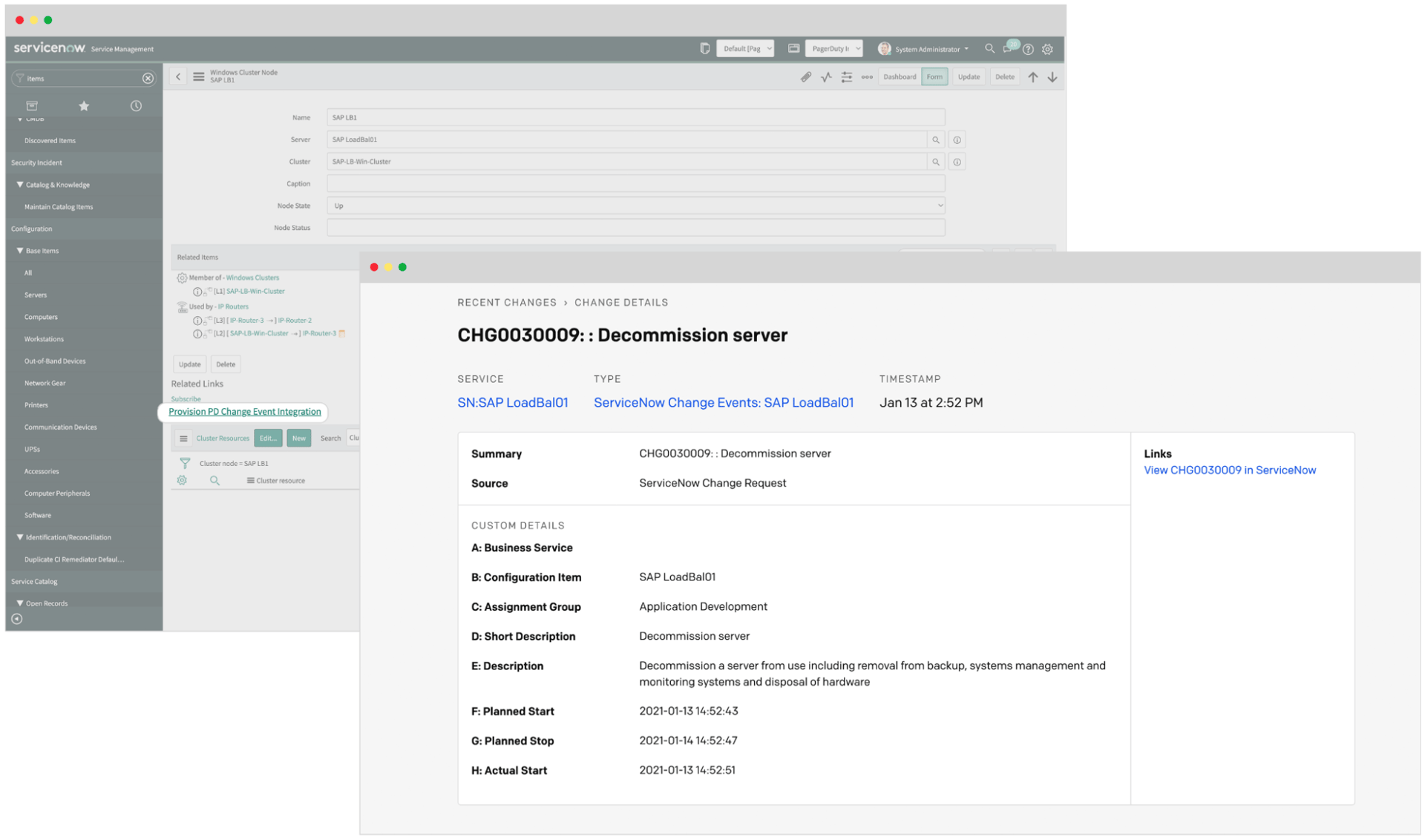Open the Node State dropdown
1425x840 pixels.
(940, 206)
